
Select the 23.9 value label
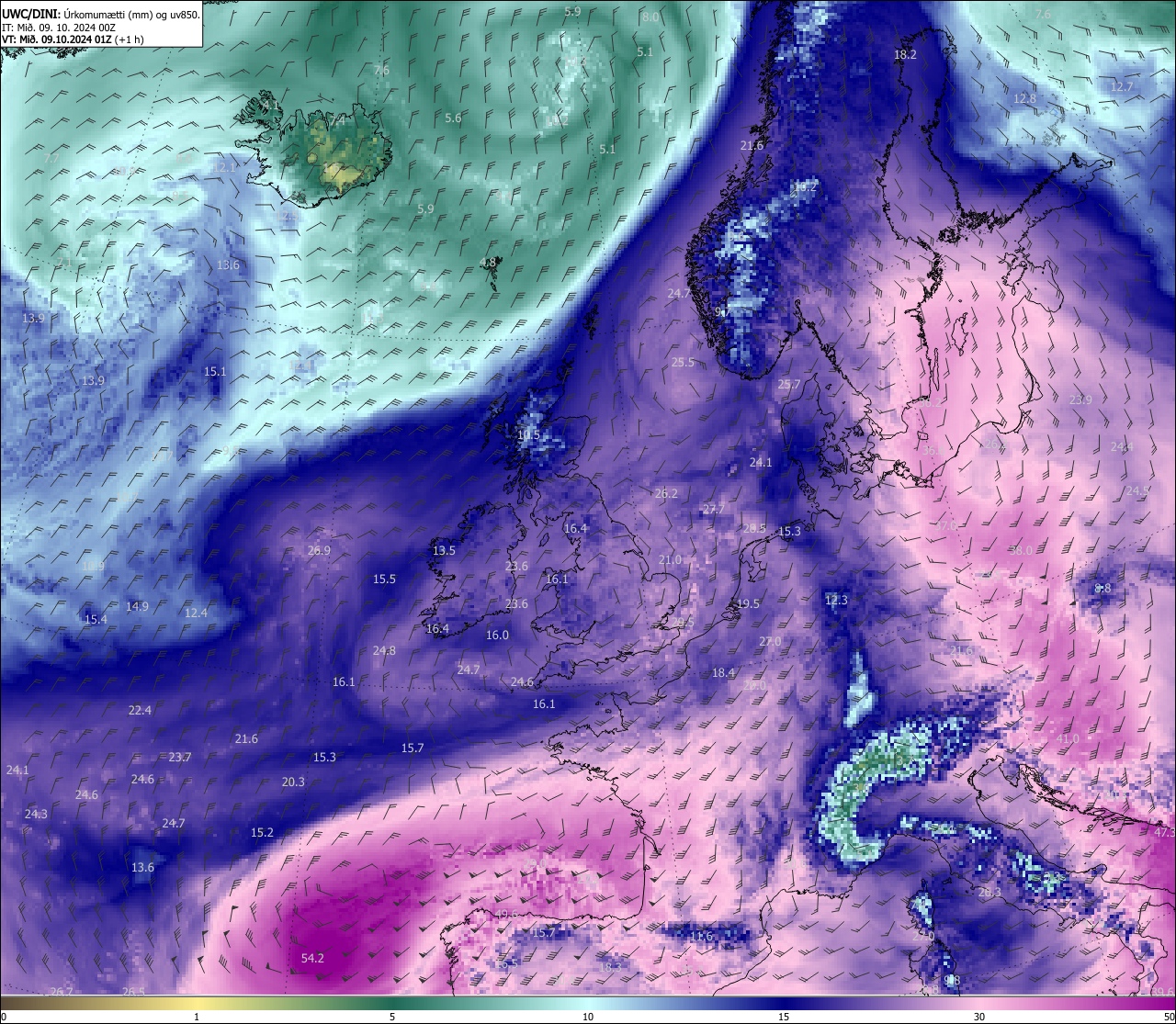(1080, 399)
